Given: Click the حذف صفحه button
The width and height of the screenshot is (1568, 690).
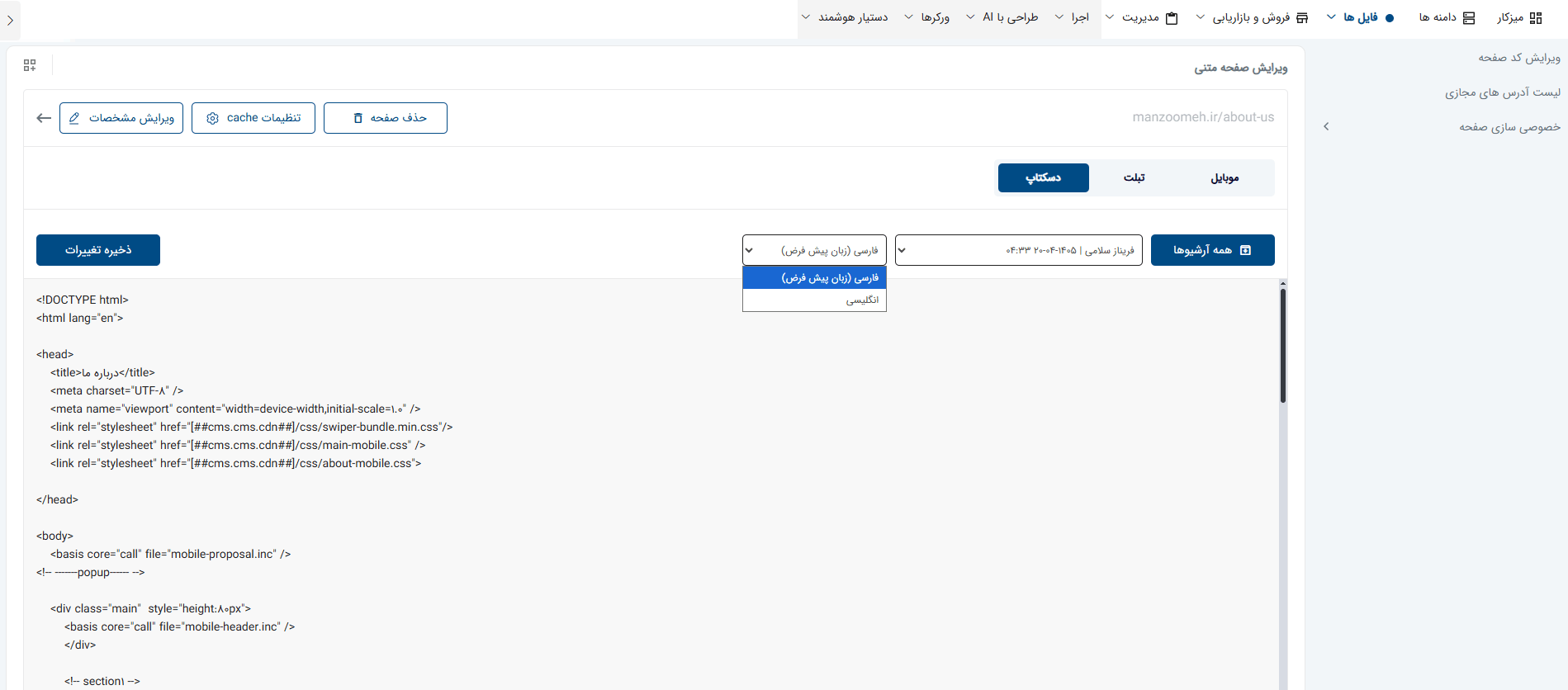Looking at the screenshot, I should (x=386, y=118).
